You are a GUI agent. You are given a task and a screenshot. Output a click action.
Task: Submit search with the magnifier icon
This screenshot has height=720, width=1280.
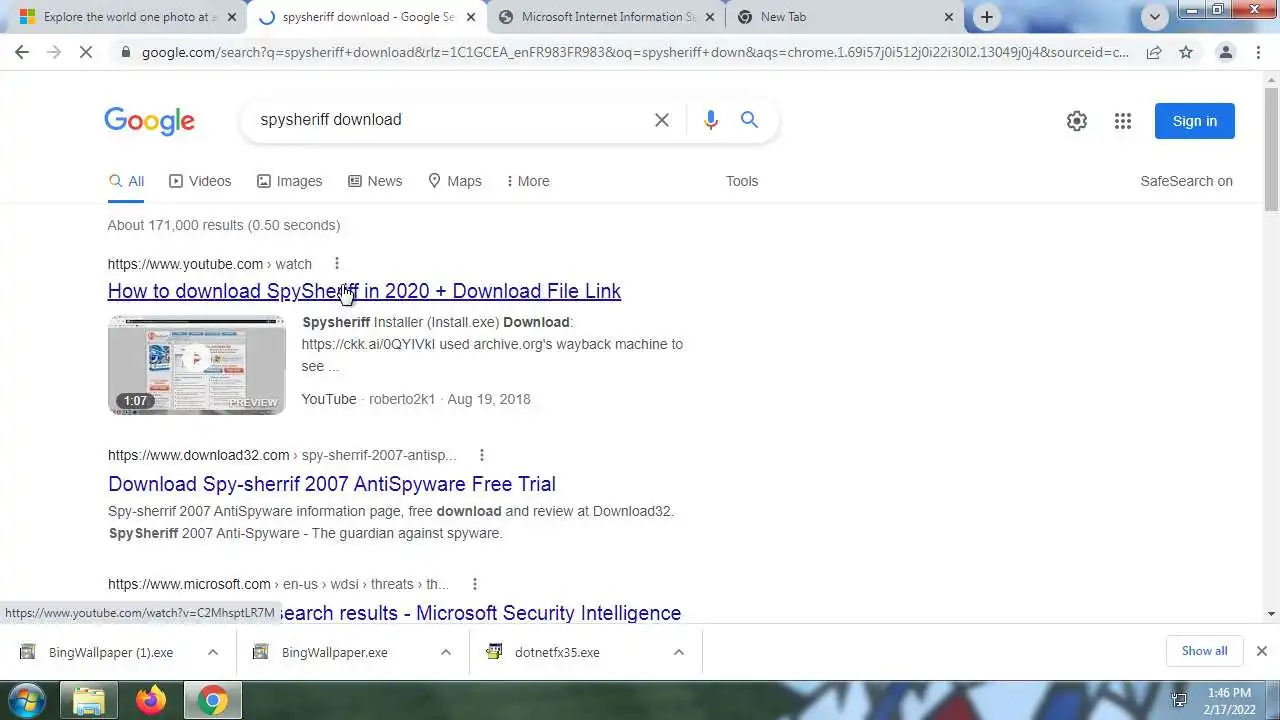point(749,120)
